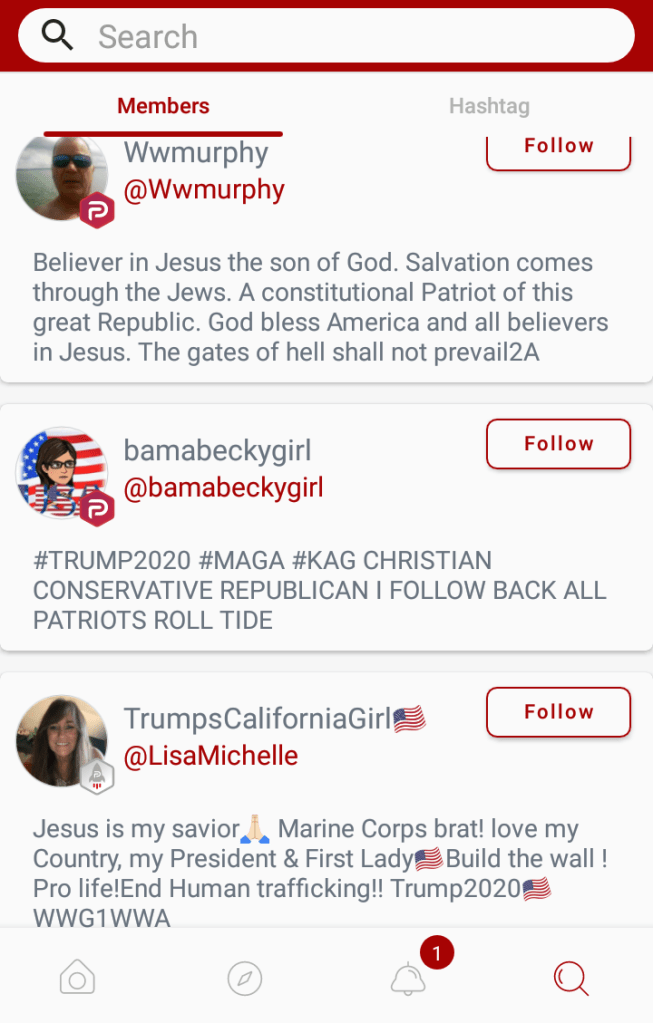
Task: Tap the badge on TrumpsCaliforniaGirl's avatar
Action: point(97,776)
